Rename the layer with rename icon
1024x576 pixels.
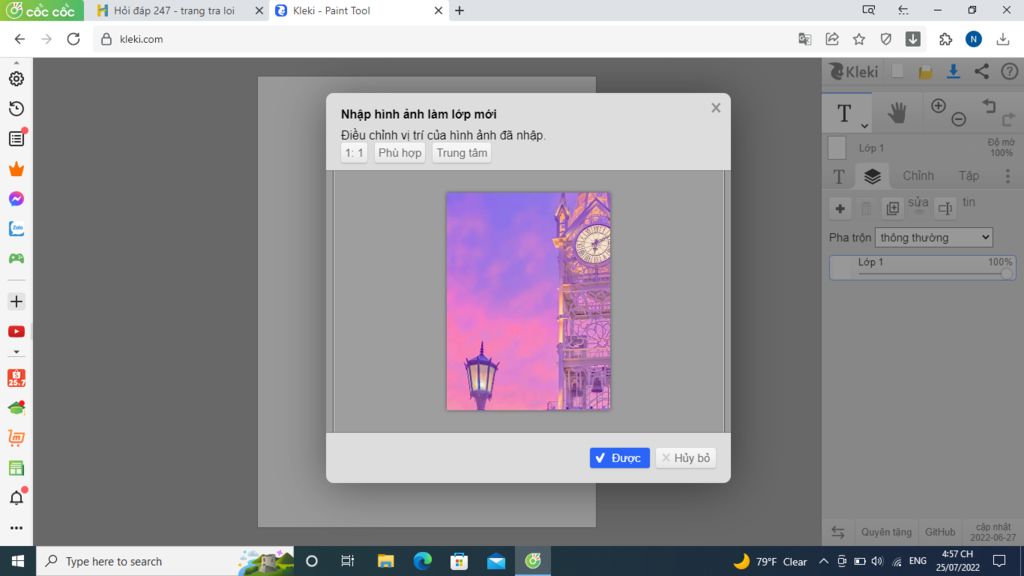pyautogui.click(x=945, y=208)
